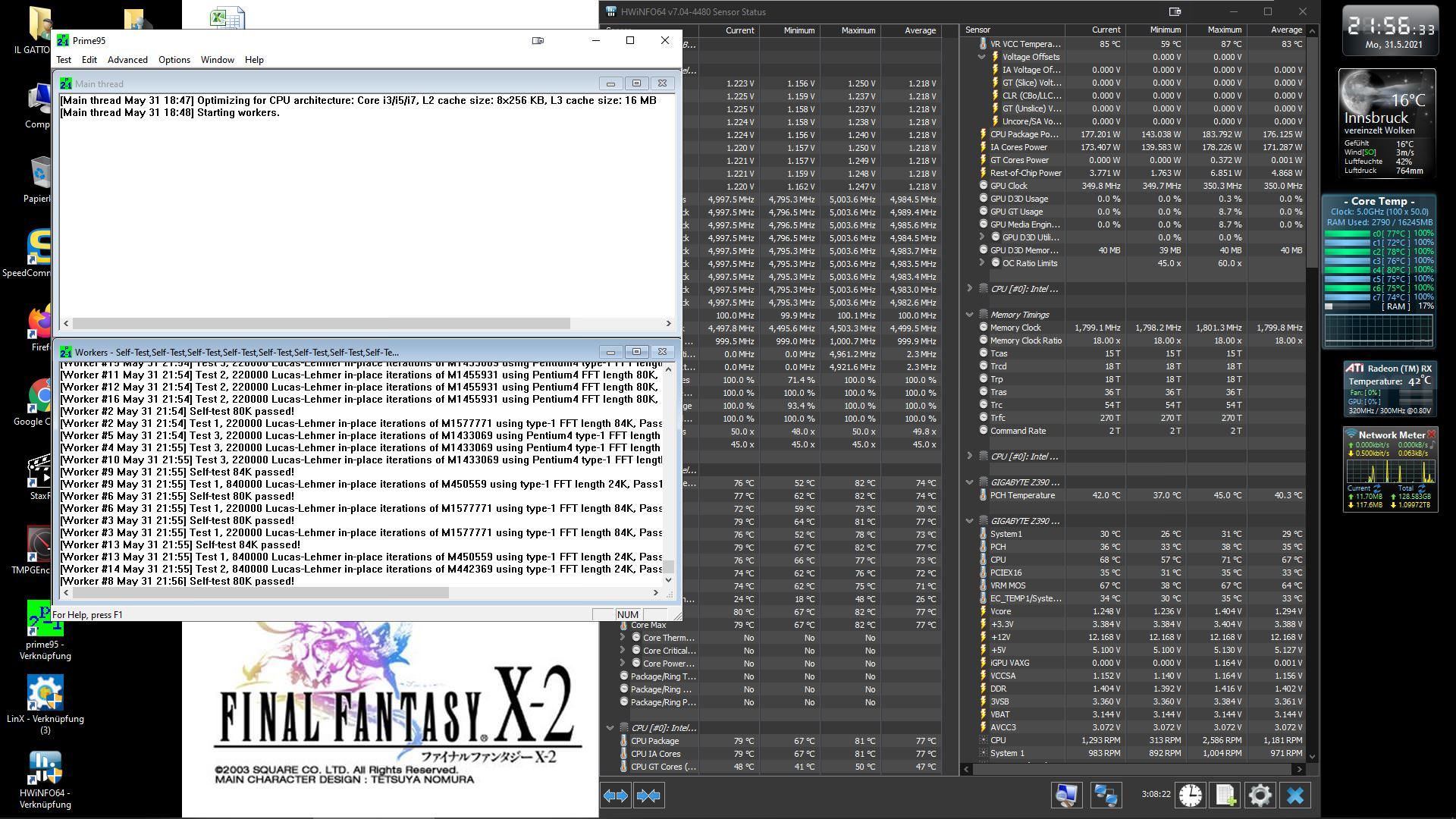
Task: Expand Core Power... row
Action: pyautogui.click(x=623, y=664)
